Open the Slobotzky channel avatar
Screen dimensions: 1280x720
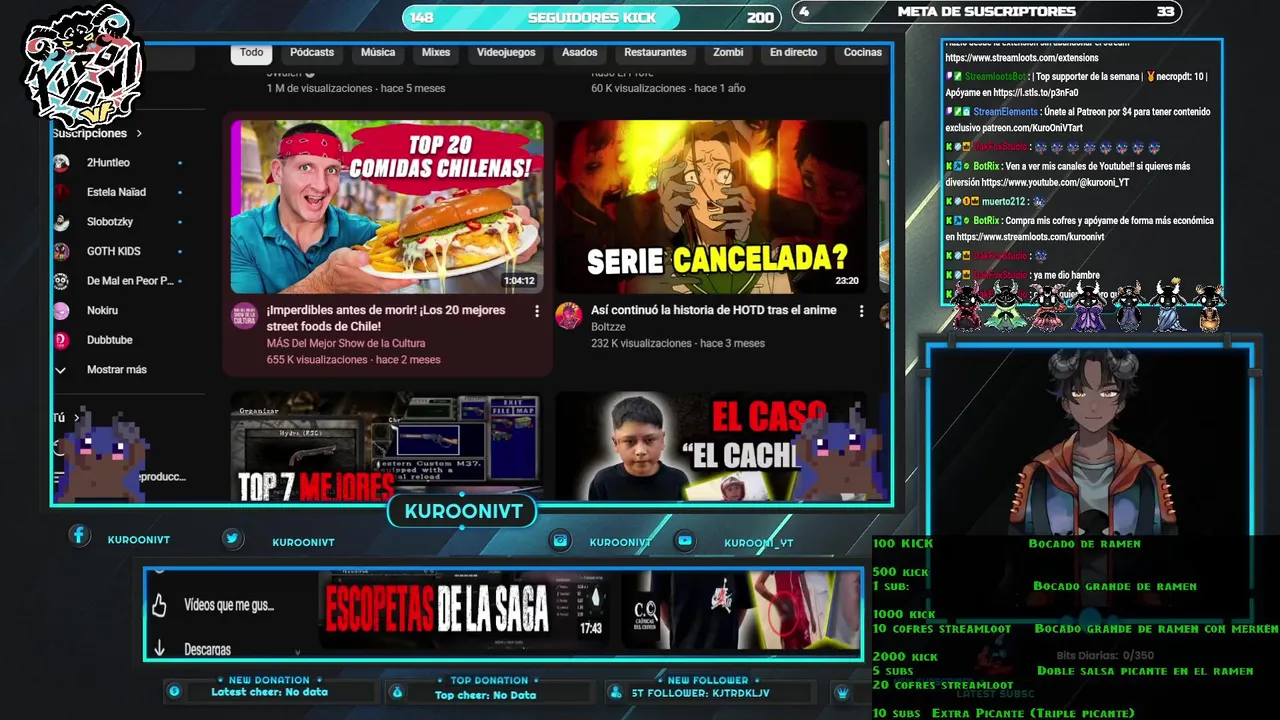pos(61,222)
